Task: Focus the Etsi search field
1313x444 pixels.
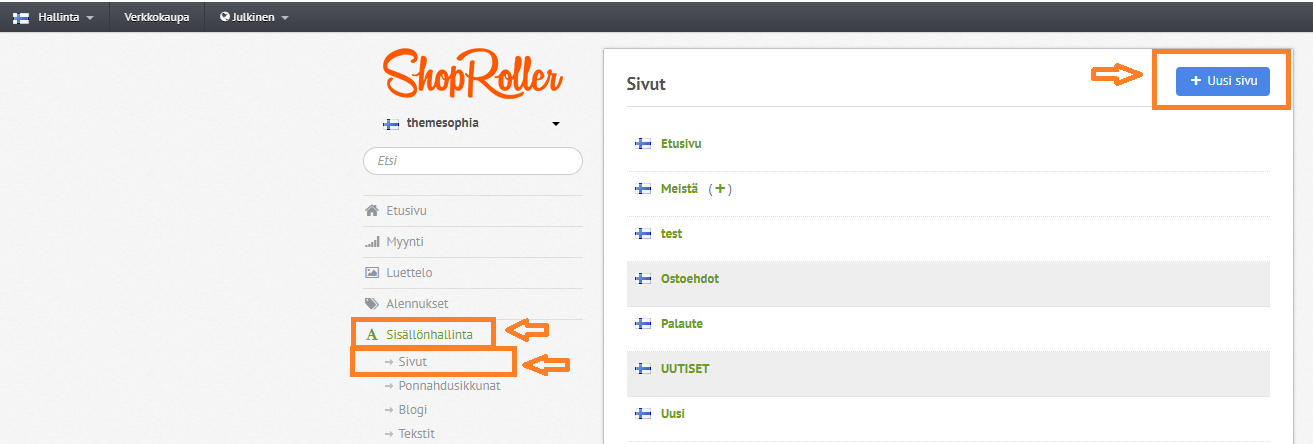Action: click(x=472, y=161)
